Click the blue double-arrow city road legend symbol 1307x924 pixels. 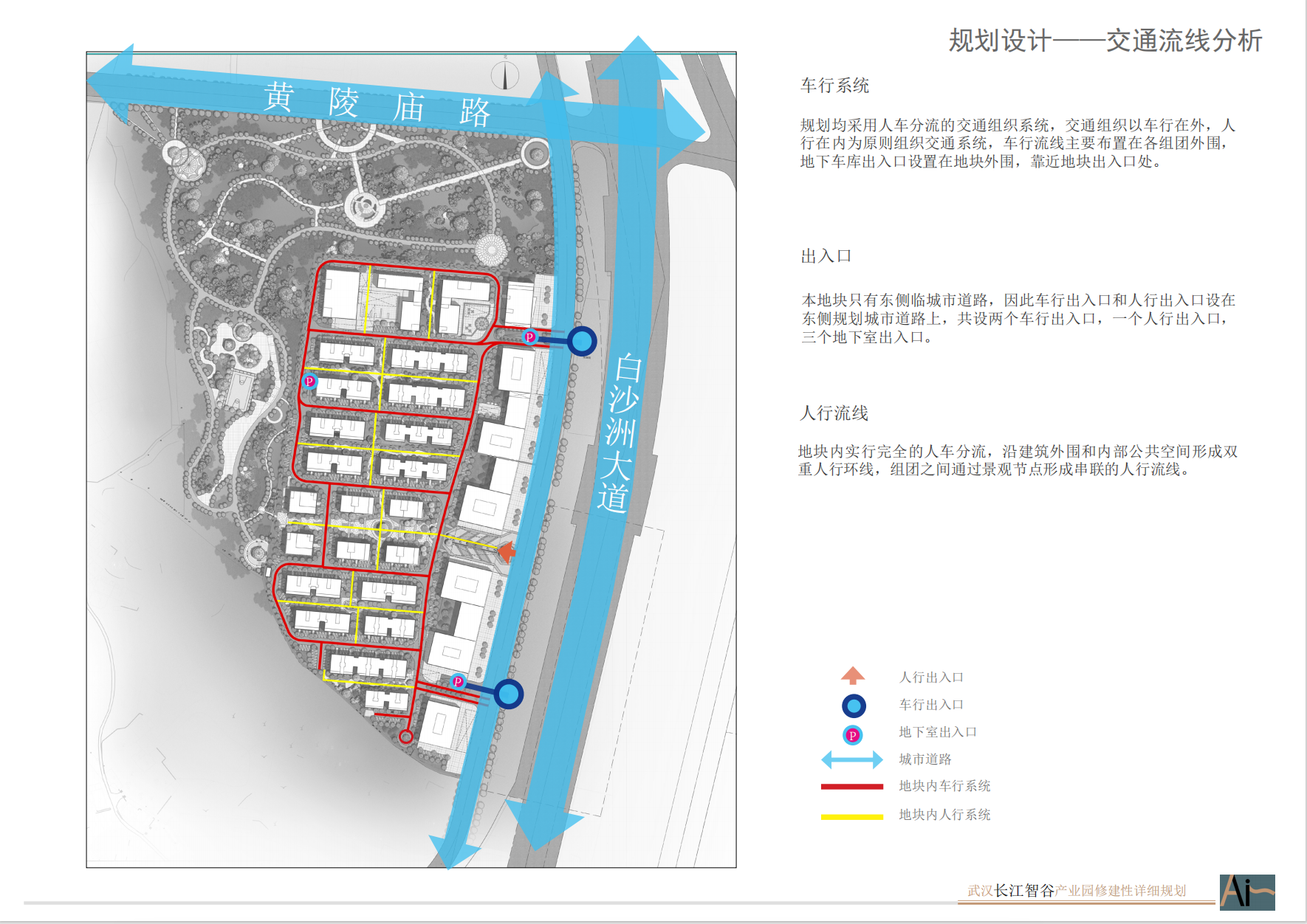852,759
